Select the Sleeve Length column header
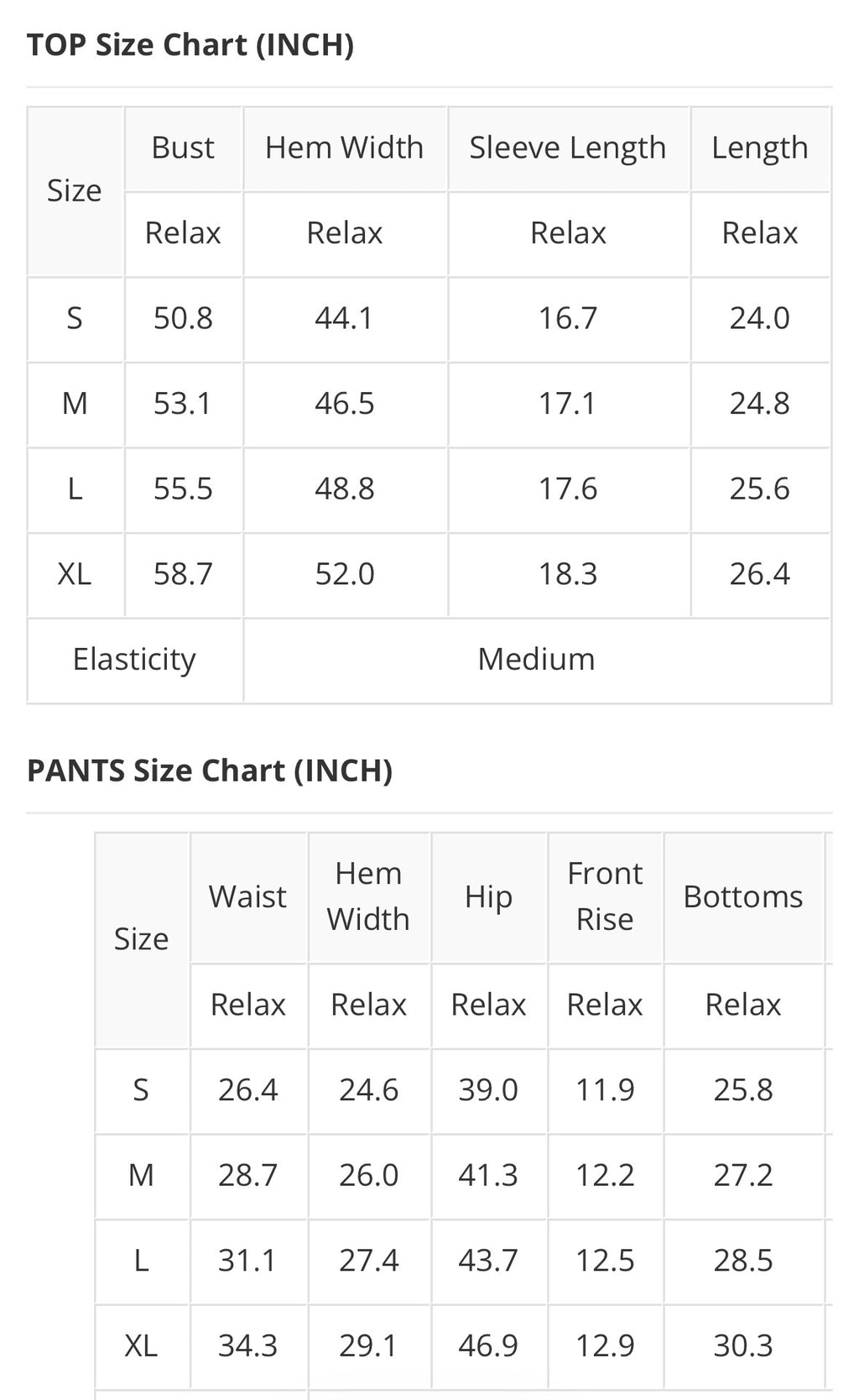The width and height of the screenshot is (859, 1400). tap(568, 148)
